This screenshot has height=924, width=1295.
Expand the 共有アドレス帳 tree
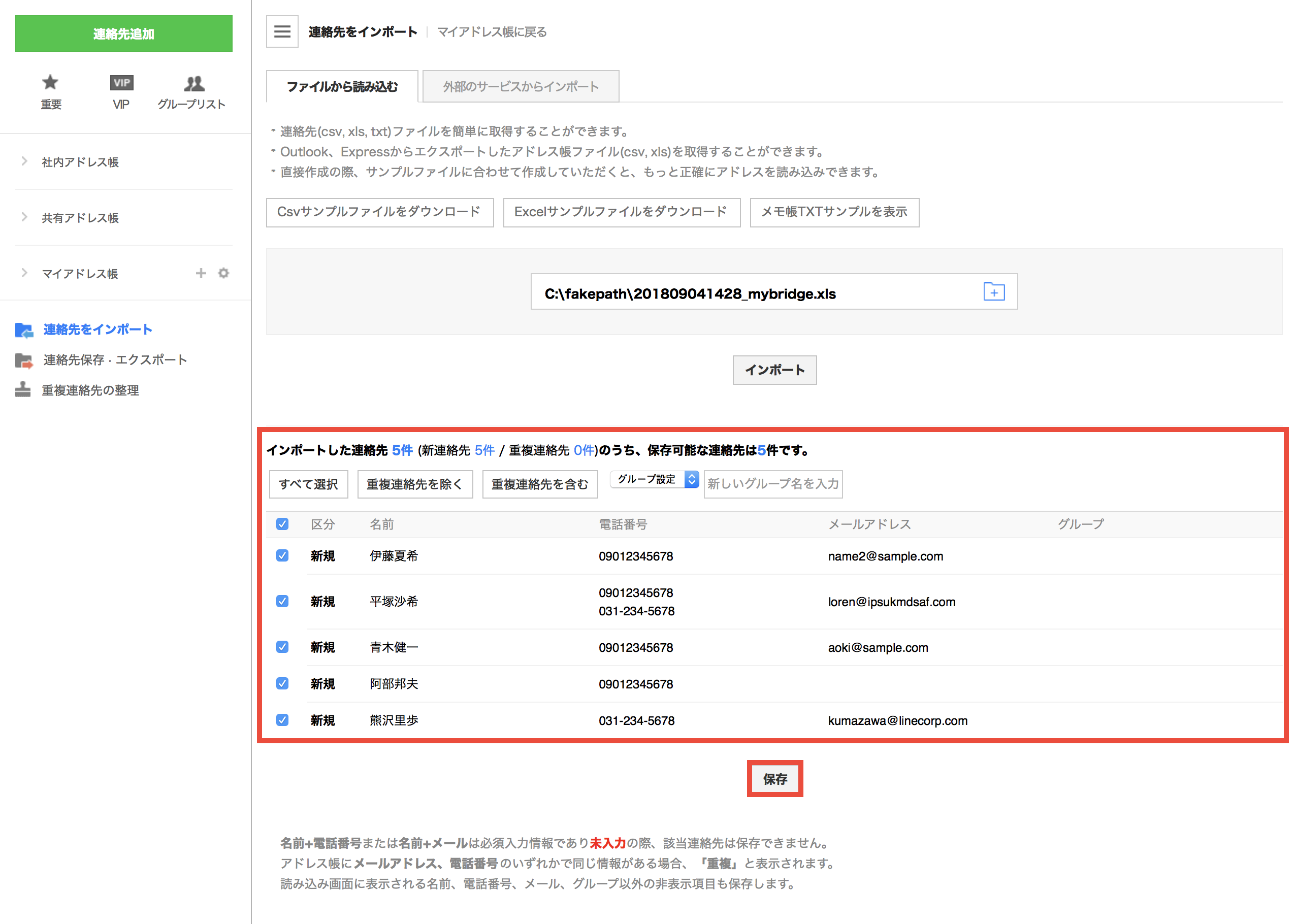tap(24, 217)
